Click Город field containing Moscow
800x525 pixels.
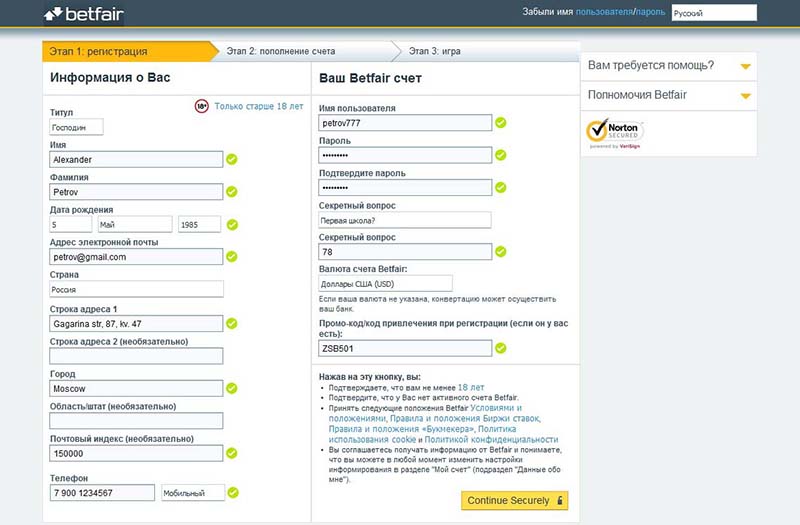click(x=136, y=388)
